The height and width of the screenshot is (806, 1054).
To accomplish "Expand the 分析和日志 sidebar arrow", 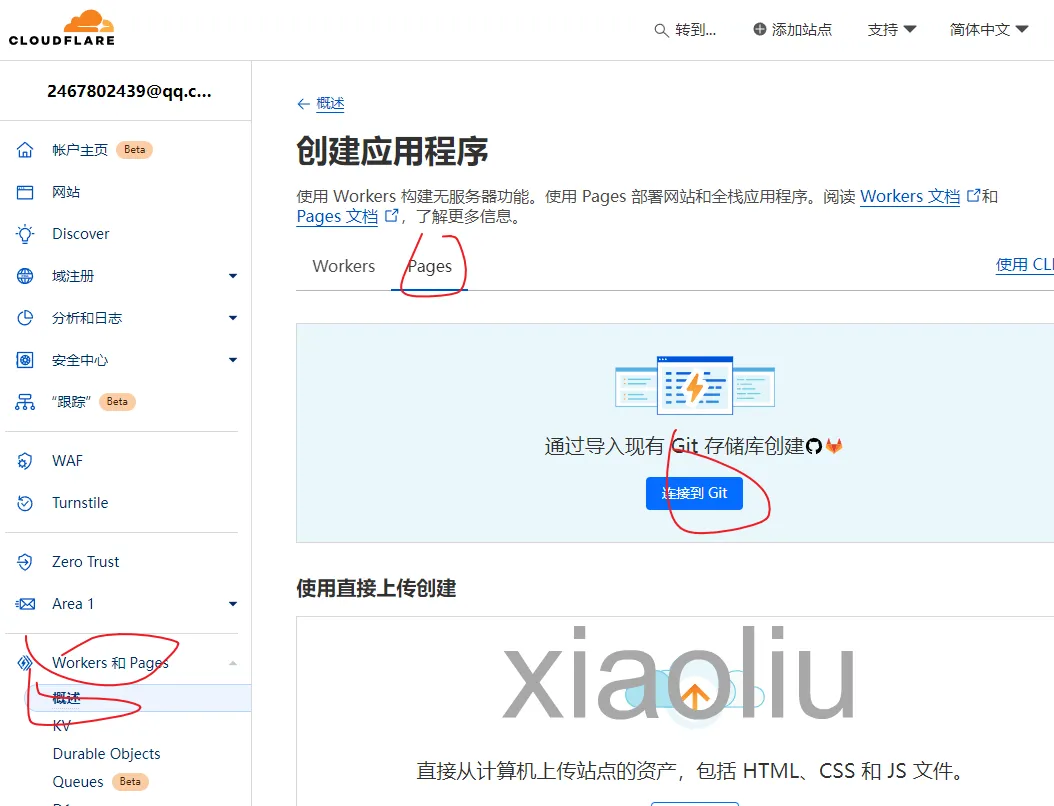I will [233, 318].
